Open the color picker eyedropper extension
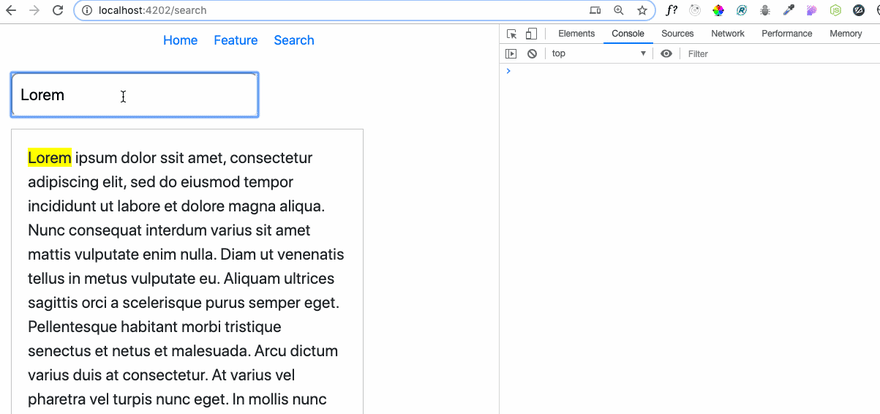The width and height of the screenshot is (880, 414). coord(788,10)
